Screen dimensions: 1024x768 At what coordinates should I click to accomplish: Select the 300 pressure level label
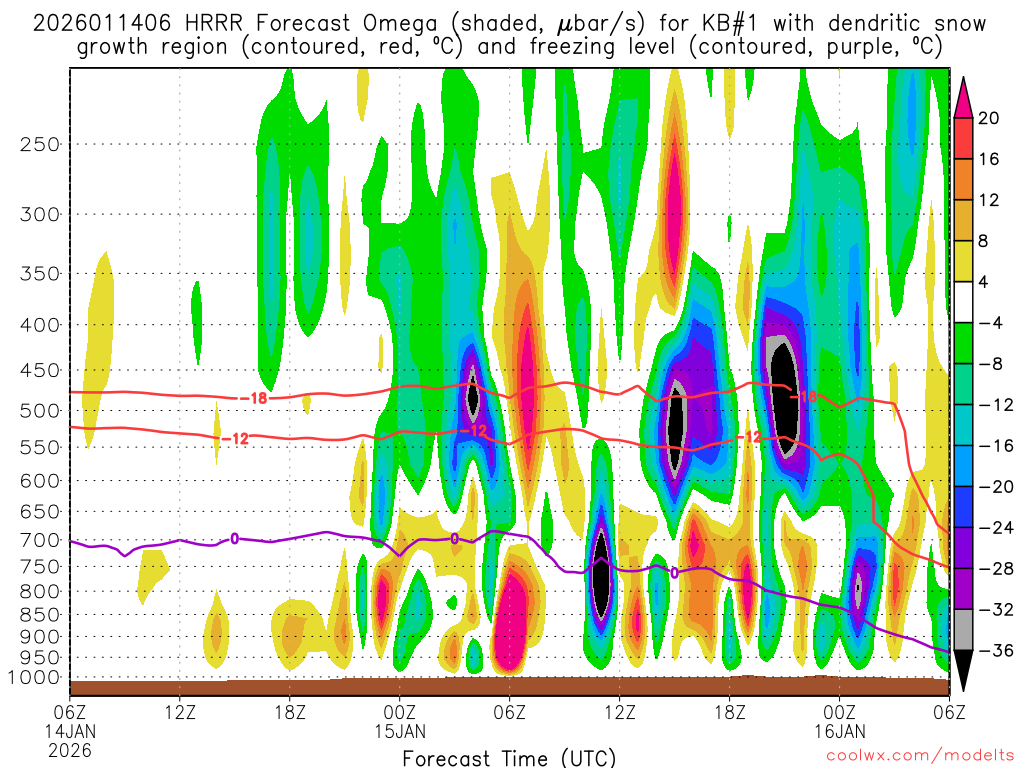[x=40, y=214]
